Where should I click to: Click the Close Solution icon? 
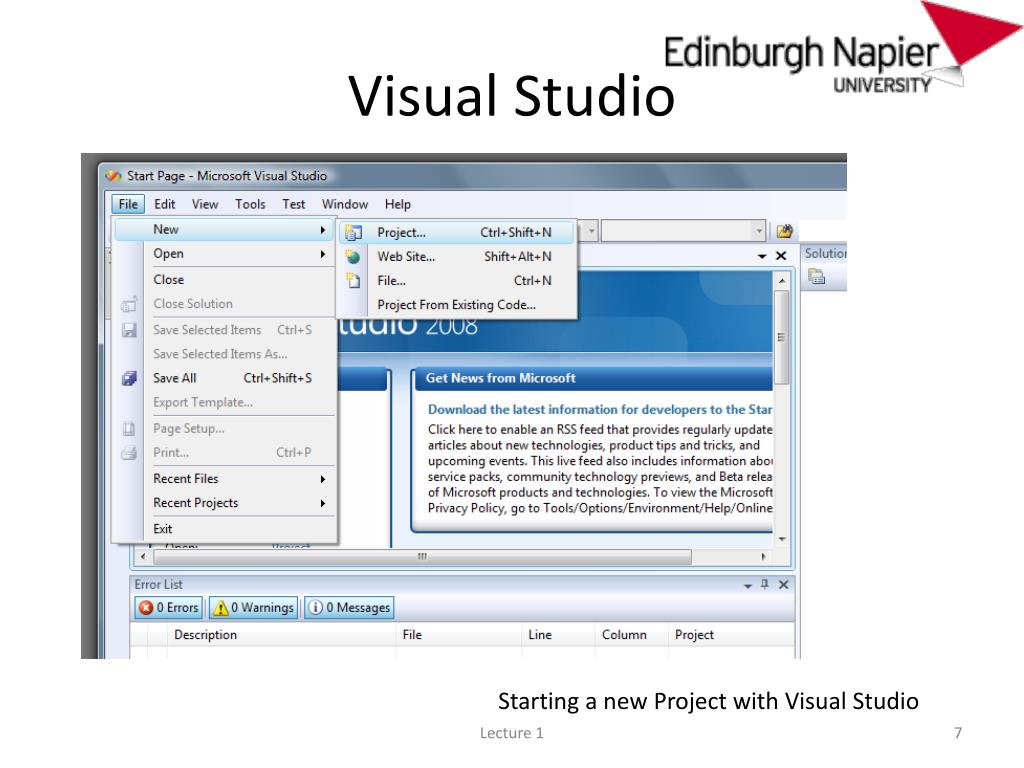[x=129, y=304]
